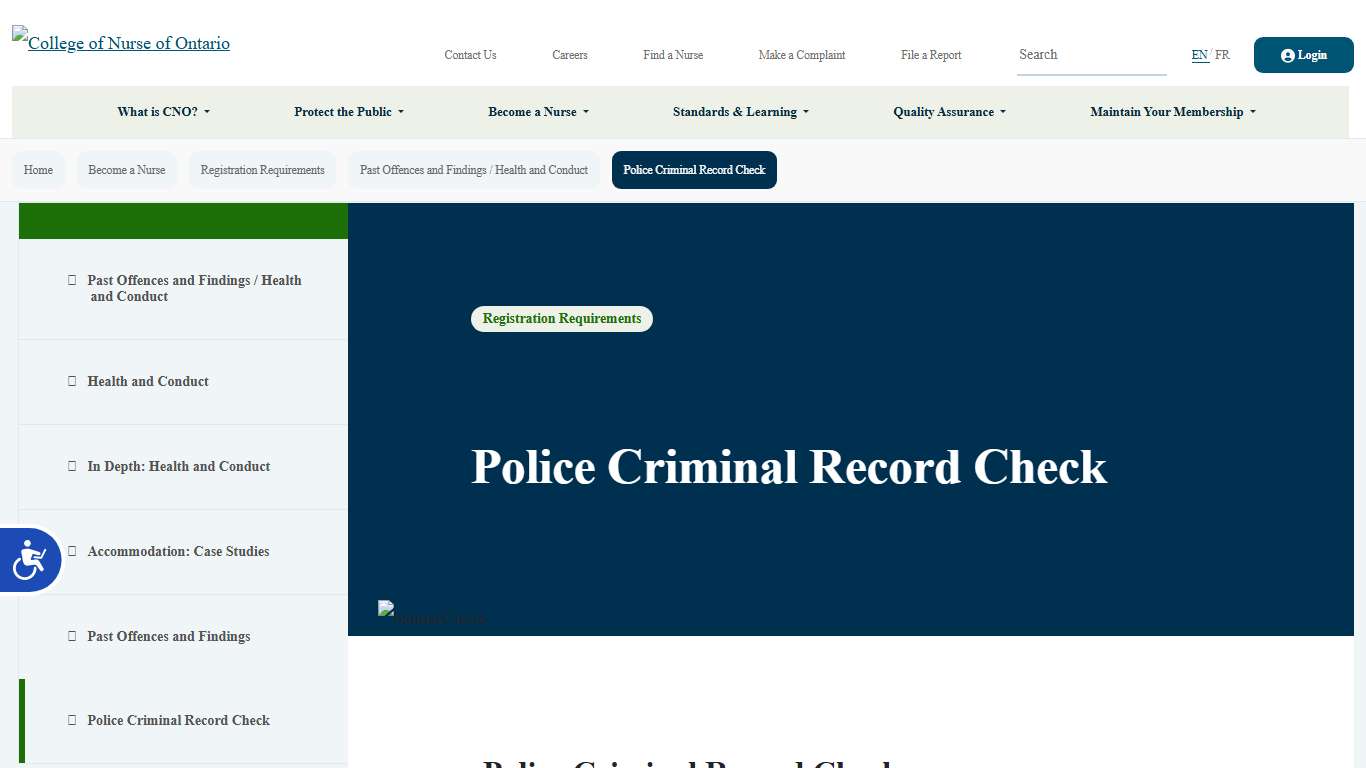1366x768 pixels.
Task: Select Accommodation: Case Studies in the sidebar
Action: point(178,551)
